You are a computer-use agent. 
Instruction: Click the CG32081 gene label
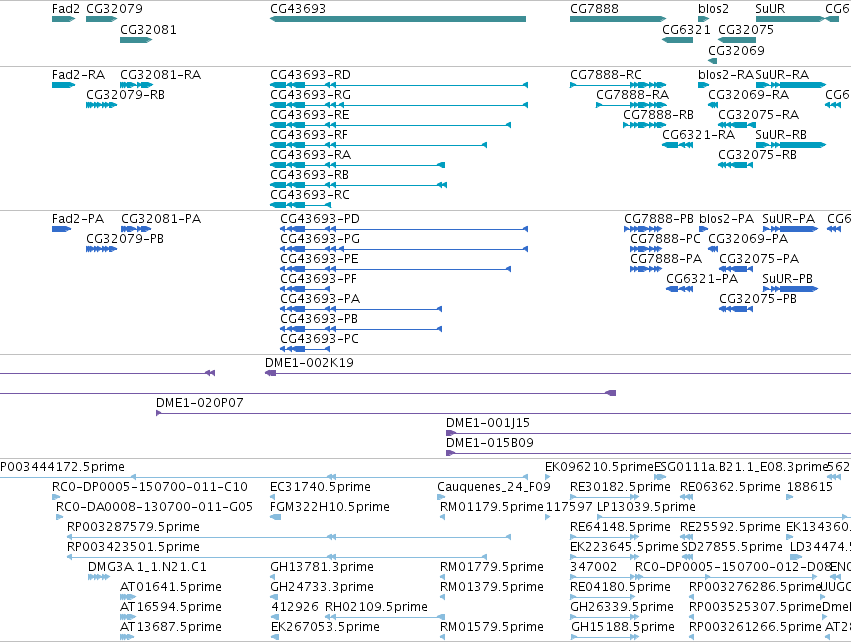pyautogui.click(x=148, y=29)
